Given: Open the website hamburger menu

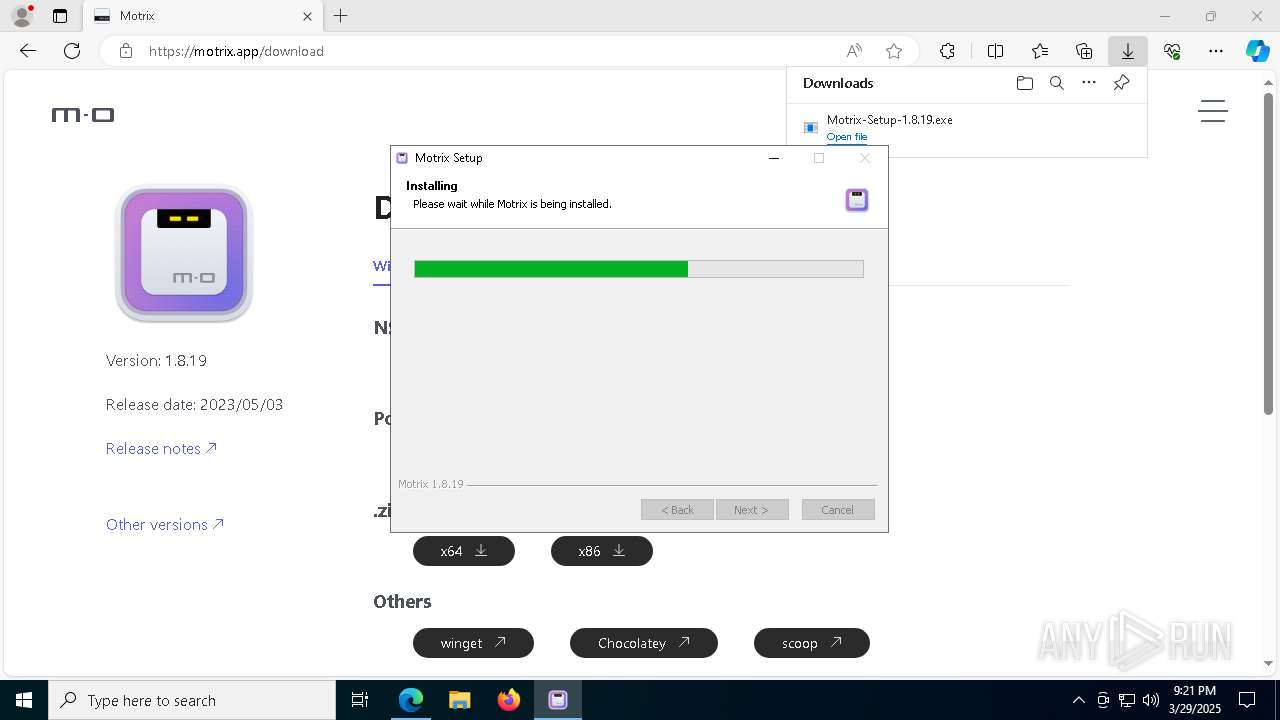Looking at the screenshot, I should coord(1213,111).
